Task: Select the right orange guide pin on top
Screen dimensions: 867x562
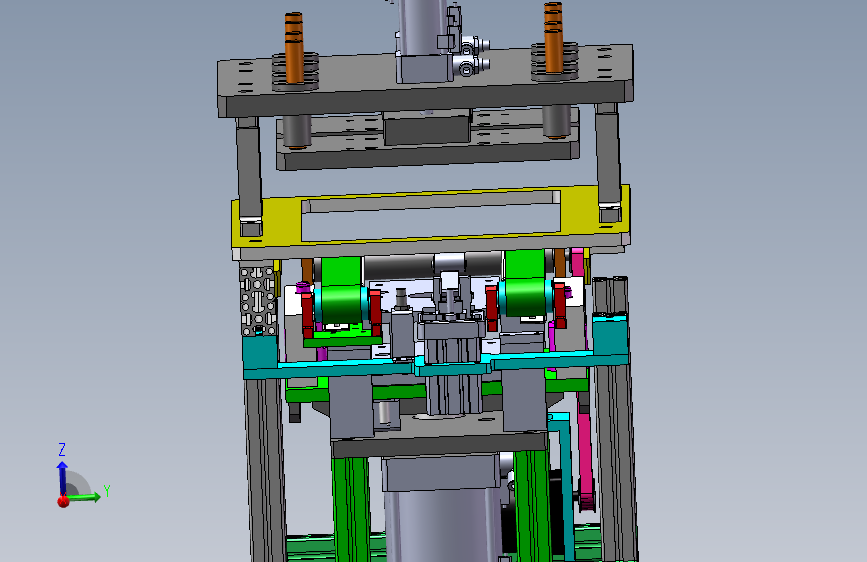Action: click(x=553, y=38)
